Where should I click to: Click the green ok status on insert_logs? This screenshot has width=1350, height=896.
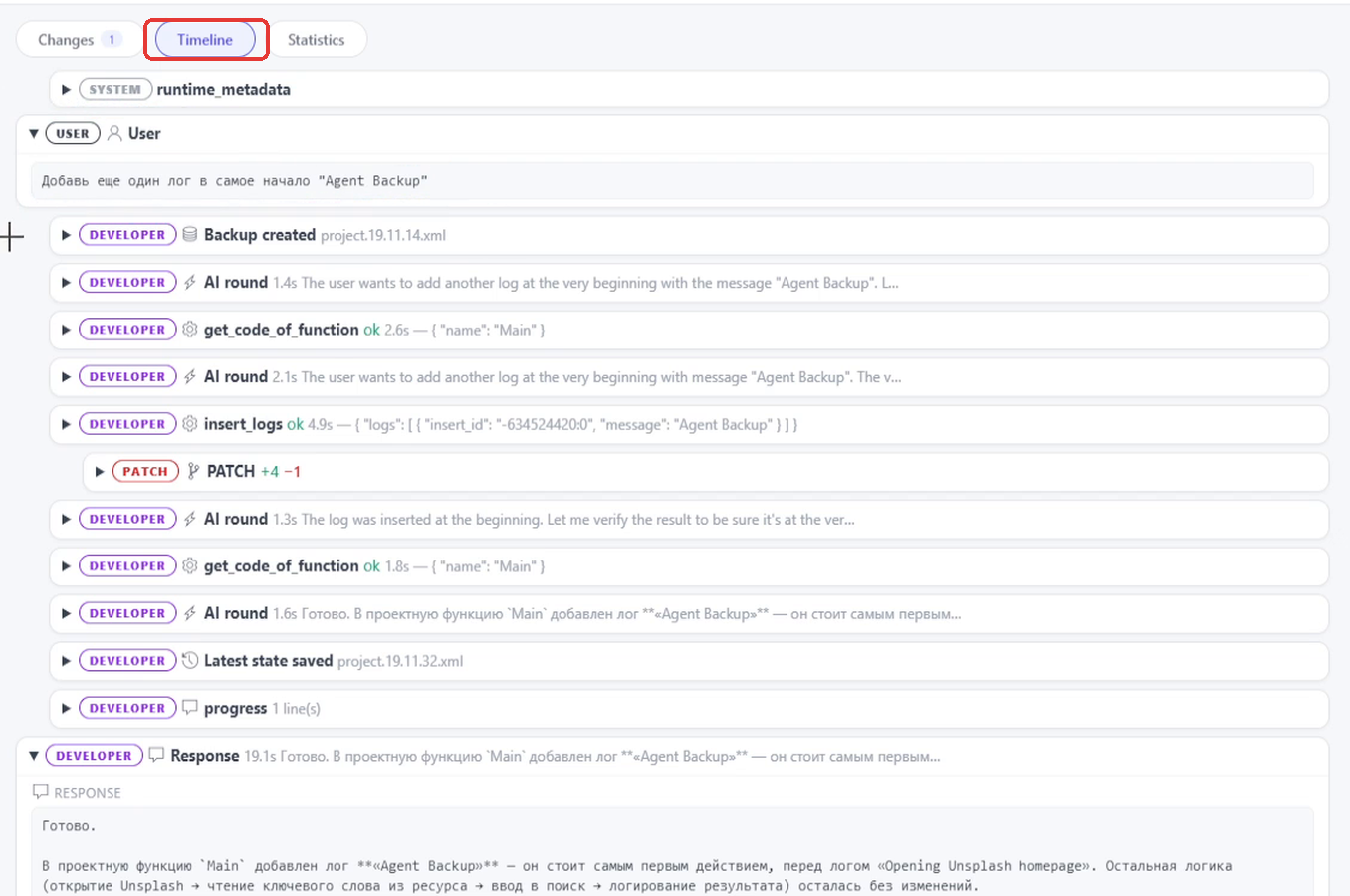tap(296, 424)
